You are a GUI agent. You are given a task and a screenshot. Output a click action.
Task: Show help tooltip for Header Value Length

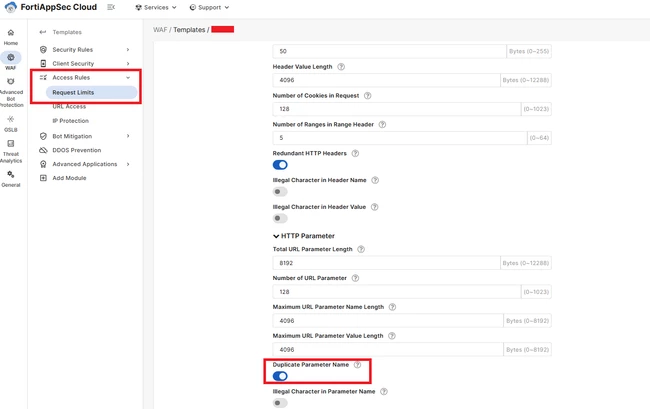(x=341, y=67)
